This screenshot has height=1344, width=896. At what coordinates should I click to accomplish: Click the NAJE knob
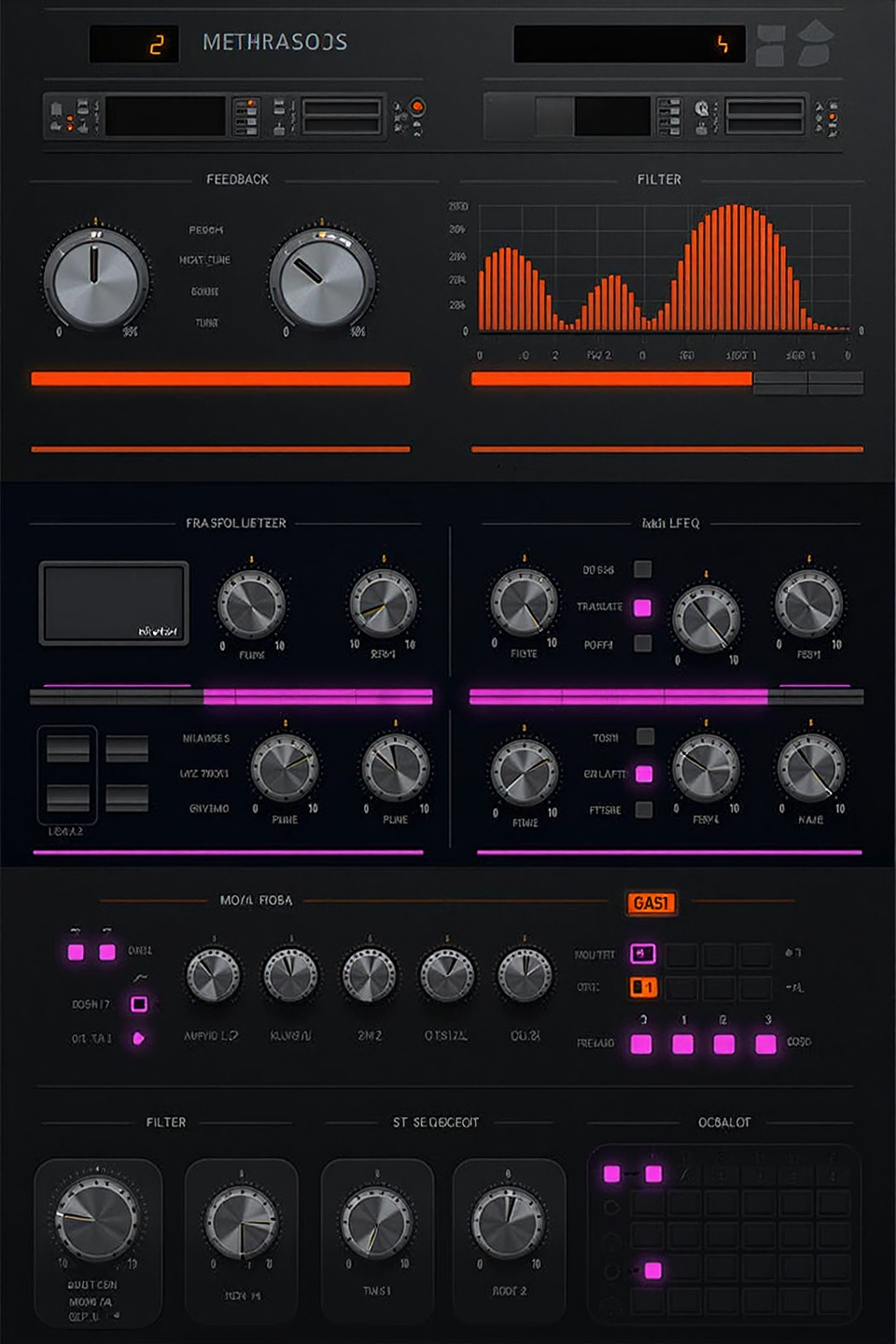click(810, 768)
